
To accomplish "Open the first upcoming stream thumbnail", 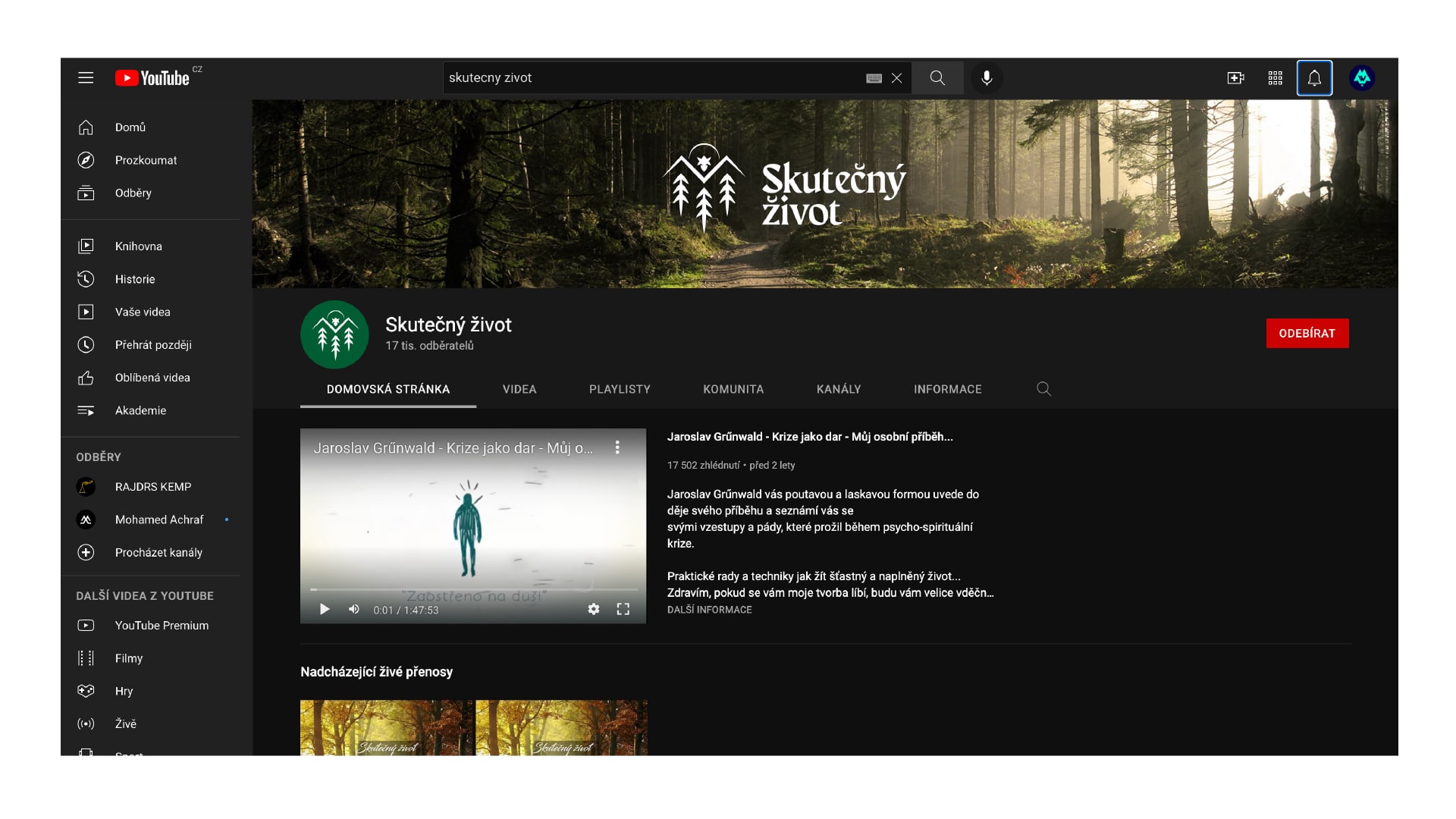I will coord(386,728).
